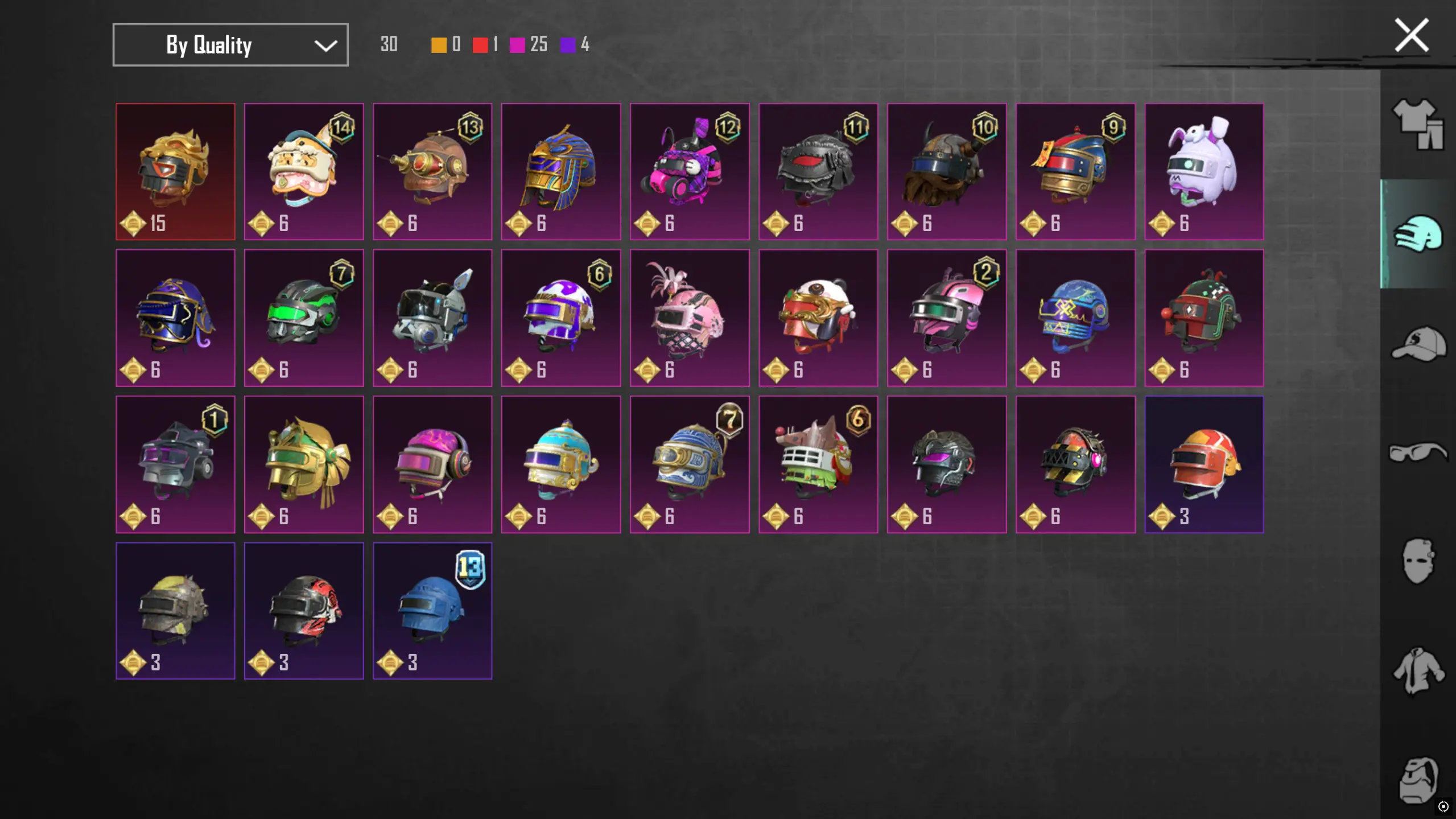Image resolution: width=1456 pixels, height=819 pixels.
Task: Close the helmet inventory with X icon
Action: pos(1411,35)
